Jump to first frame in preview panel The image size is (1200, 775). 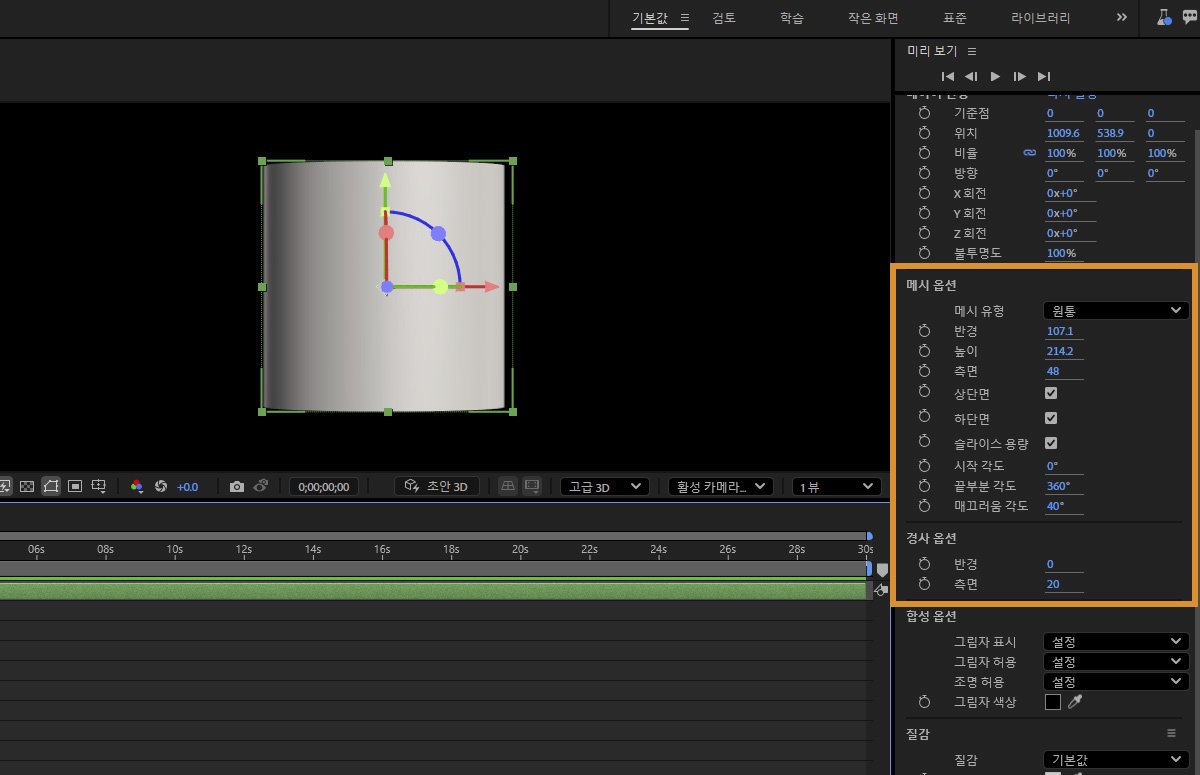[x=948, y=76]
